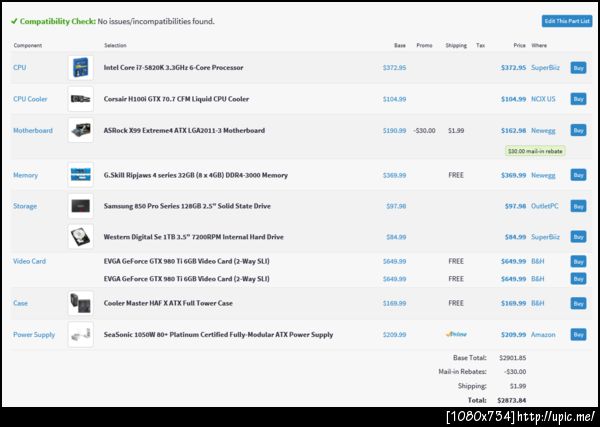The height and width of the screenshot is (427, 600).
Task: Open the Storage component link
Action: click(25, 206)
